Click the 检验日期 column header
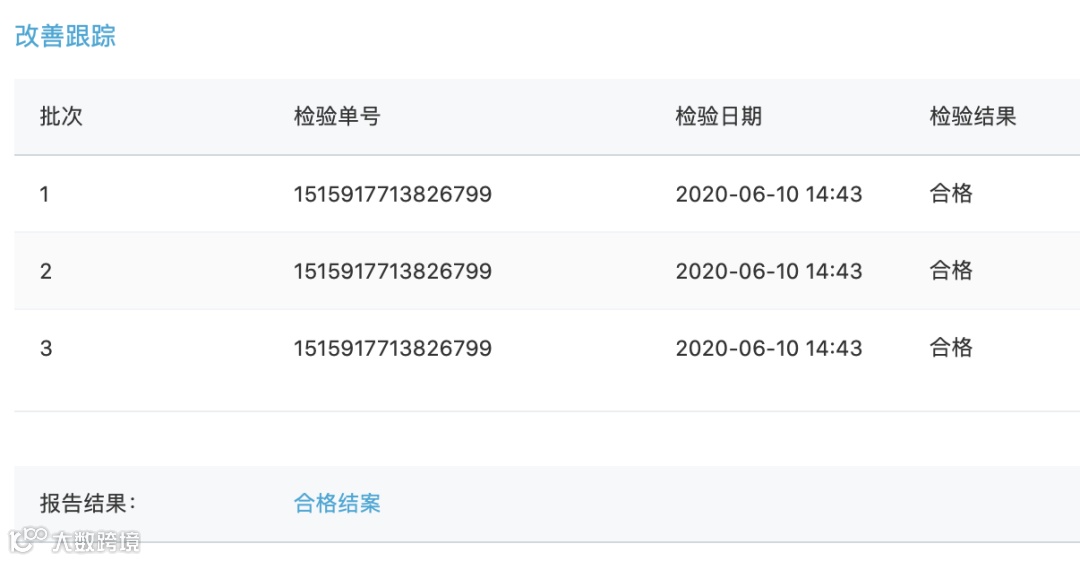The height and width of the screenshot is (561, 1080). pyautogui.click(x=718, y=116)
